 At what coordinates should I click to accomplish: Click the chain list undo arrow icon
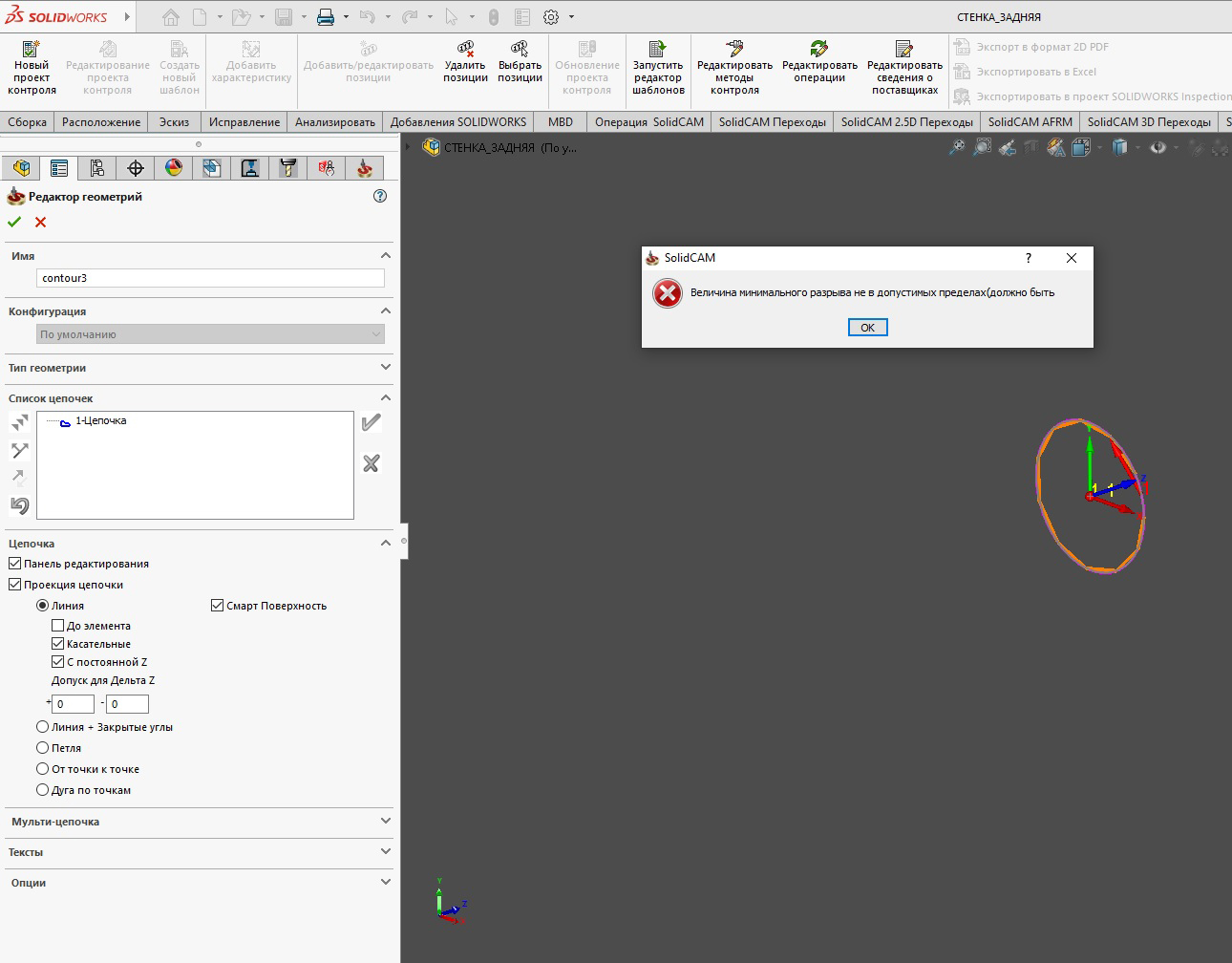tap(20, 505)
